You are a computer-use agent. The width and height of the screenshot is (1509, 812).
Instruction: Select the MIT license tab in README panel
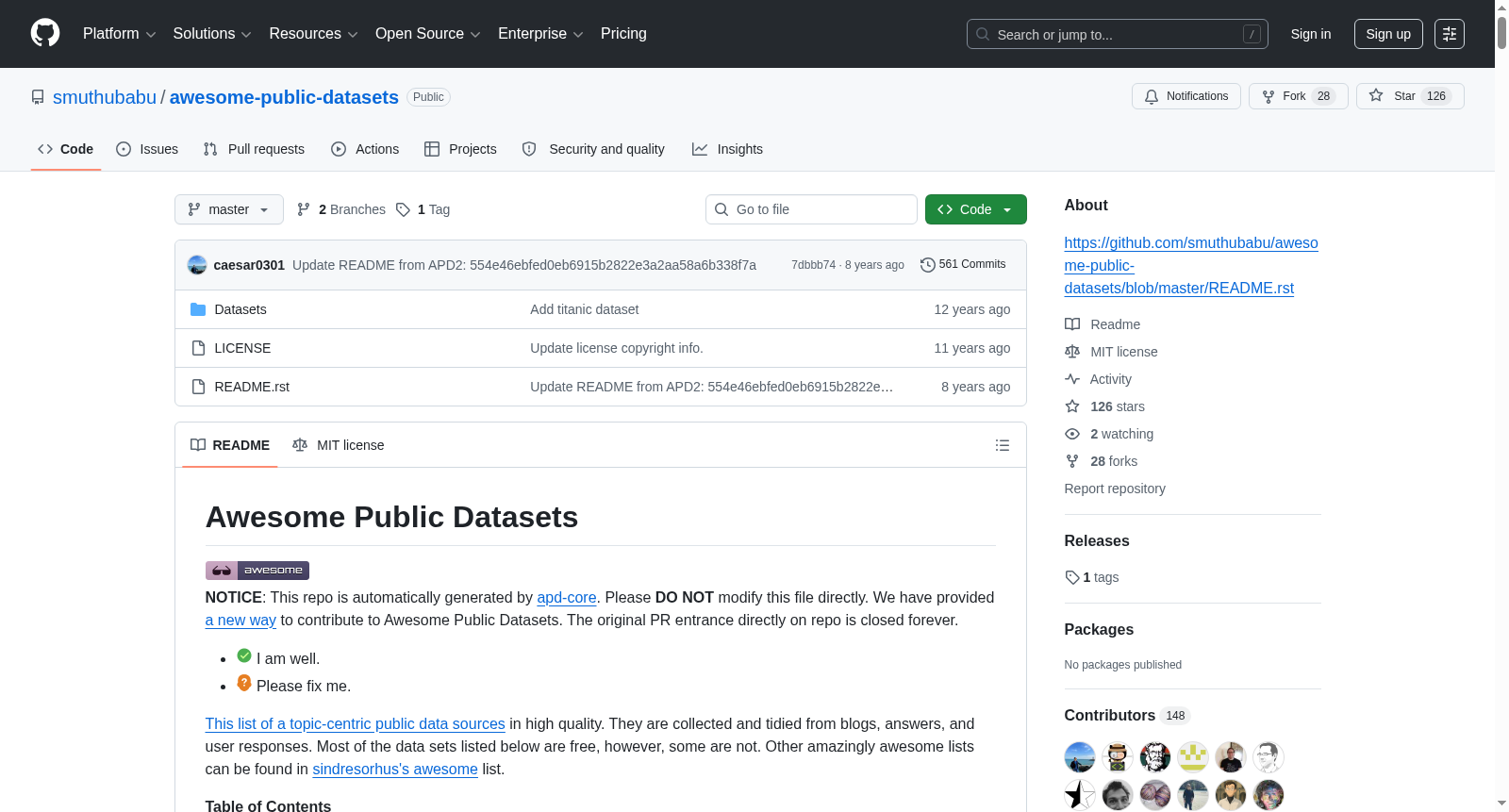click(339, 445)
